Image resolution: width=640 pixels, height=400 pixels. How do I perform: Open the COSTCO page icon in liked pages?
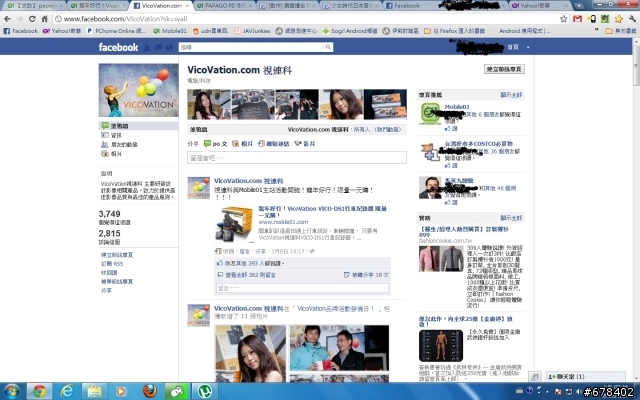pos(430,151)
